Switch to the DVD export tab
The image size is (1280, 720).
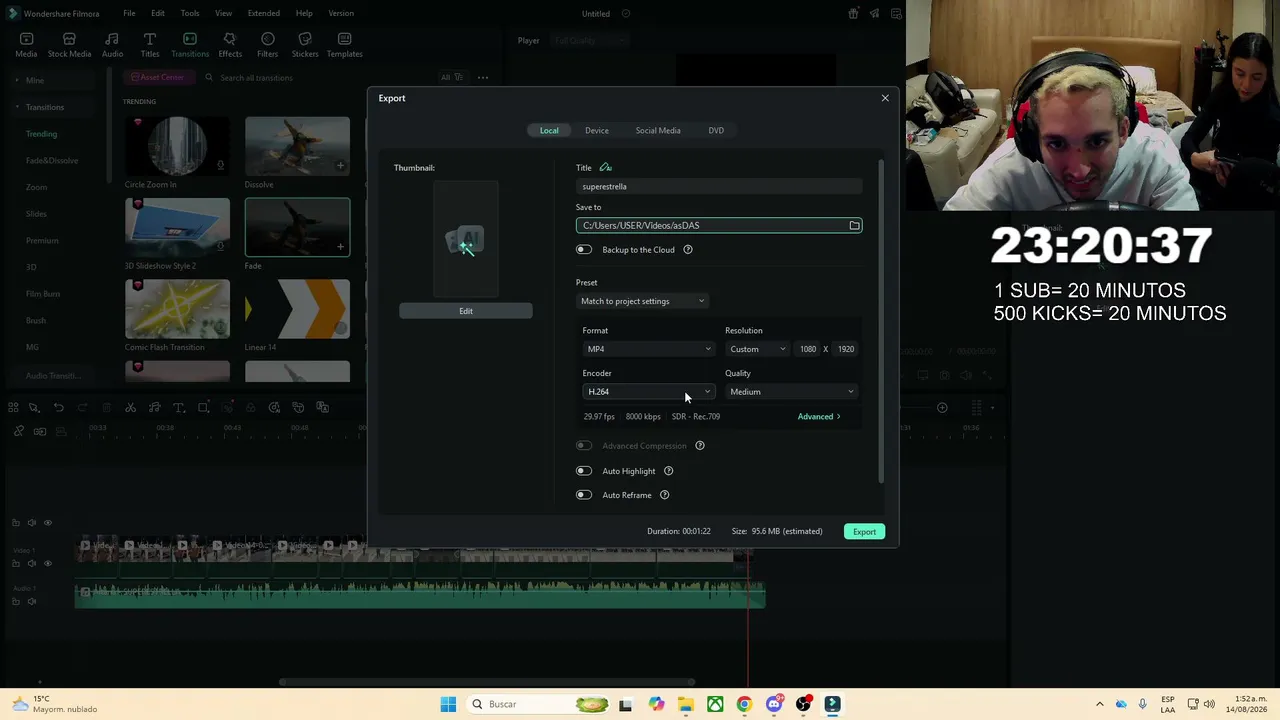click(x=716, y=130)
